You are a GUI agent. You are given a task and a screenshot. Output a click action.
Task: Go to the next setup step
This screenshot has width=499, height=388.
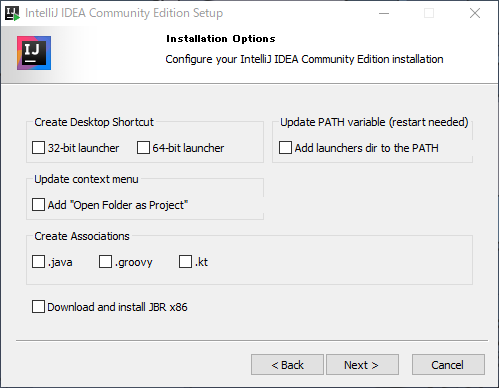click(x=362, y=365)
